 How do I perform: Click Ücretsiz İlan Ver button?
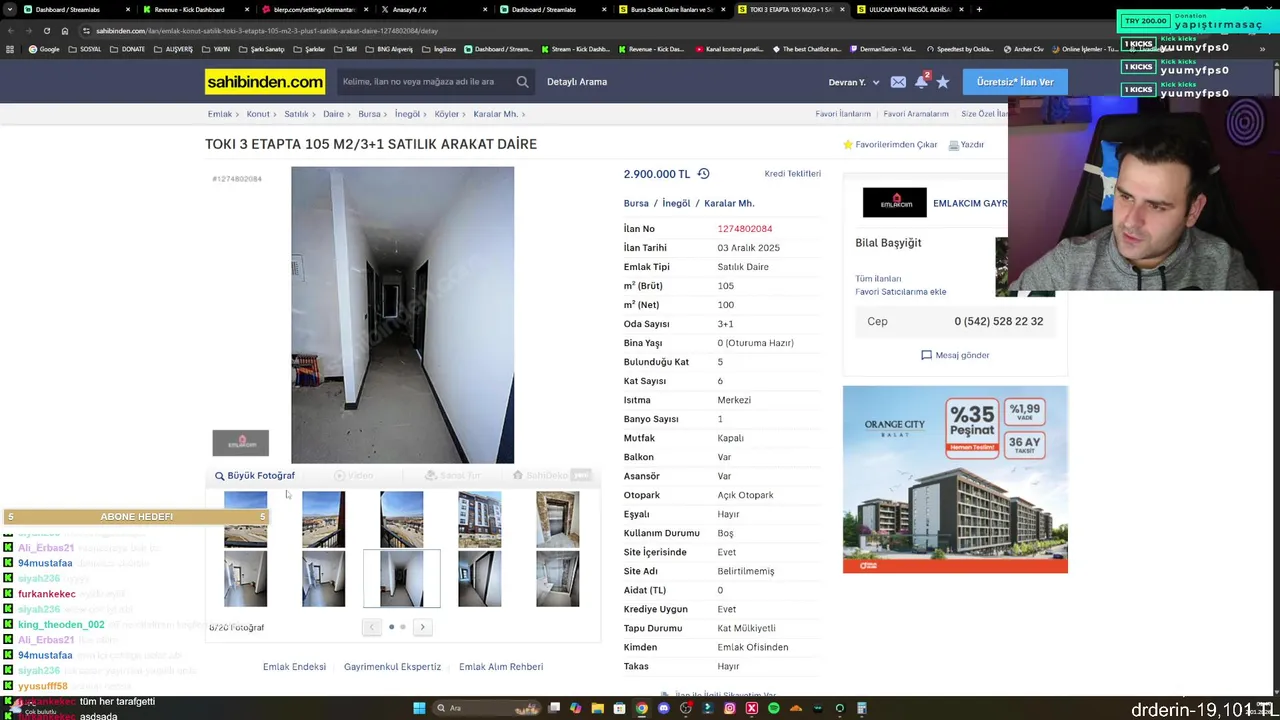[1015, 82]
